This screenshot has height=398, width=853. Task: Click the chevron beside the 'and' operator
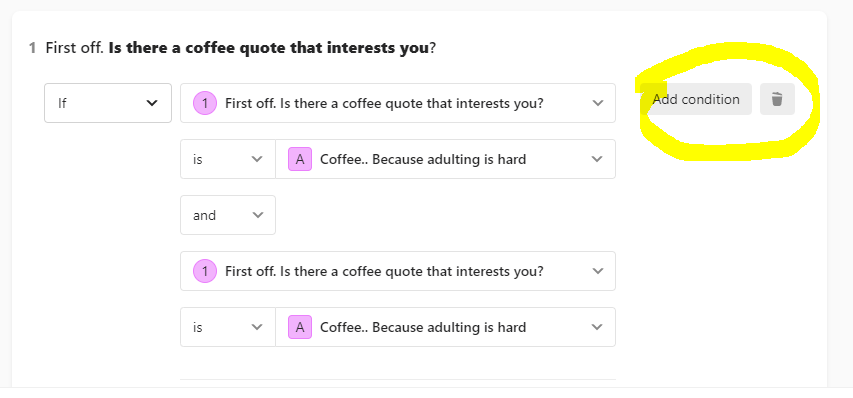[258, 215]
